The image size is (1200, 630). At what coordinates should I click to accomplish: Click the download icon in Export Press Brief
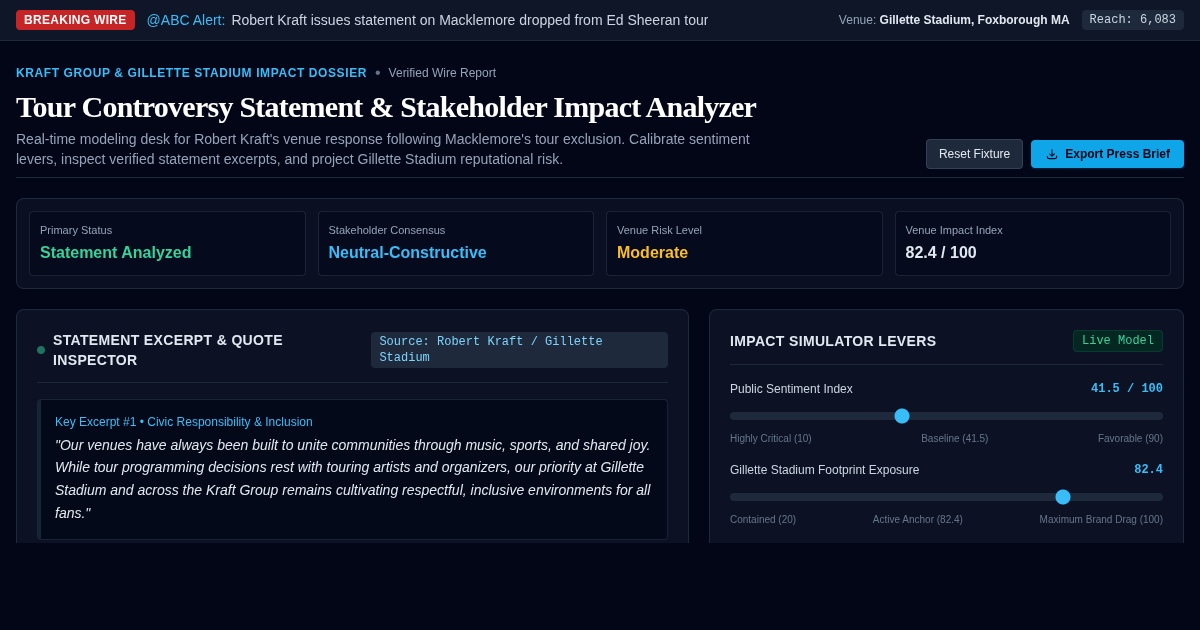pyautogui.click(x=1052, y=154)
